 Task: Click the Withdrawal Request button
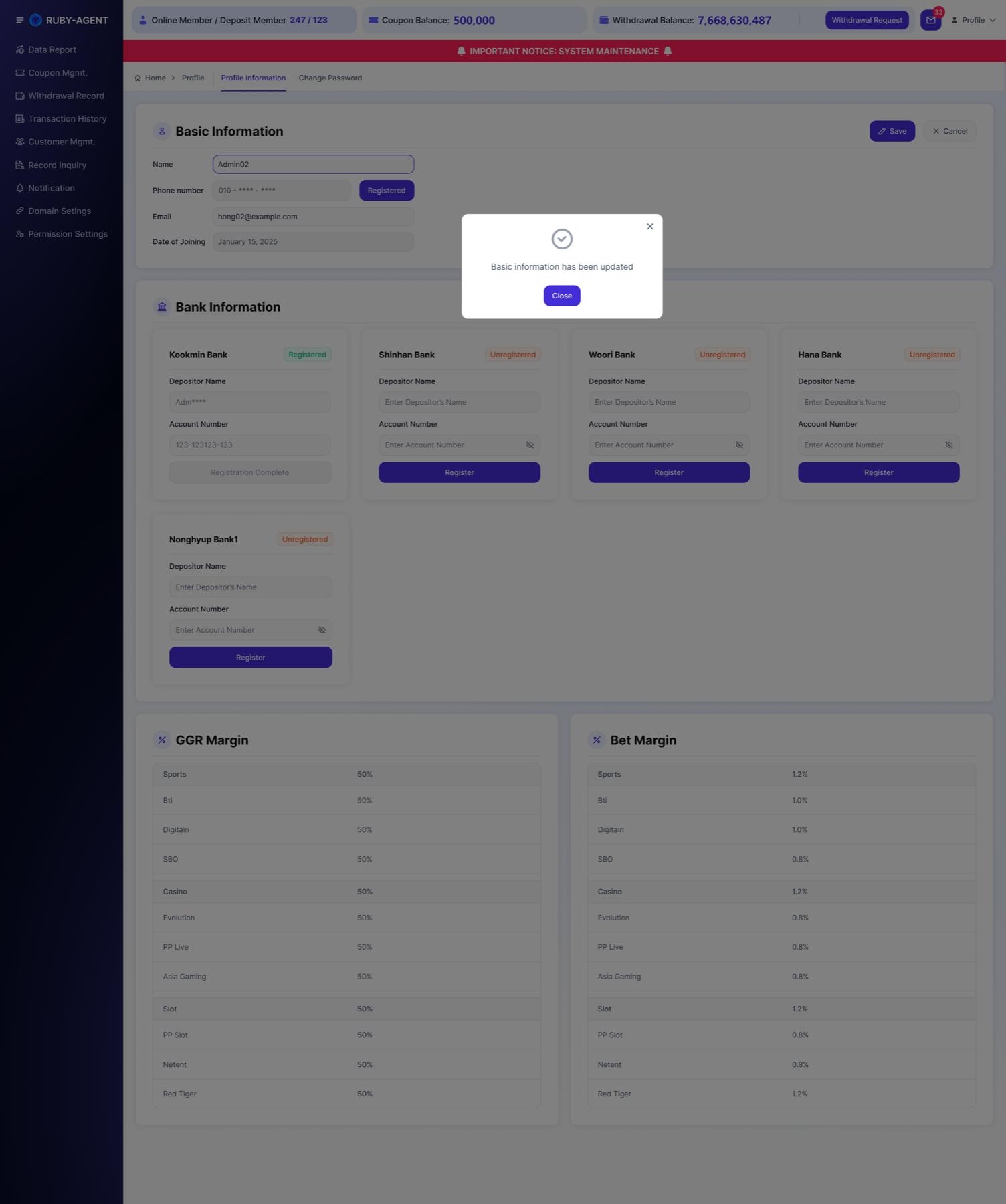(x=867, y=20)
